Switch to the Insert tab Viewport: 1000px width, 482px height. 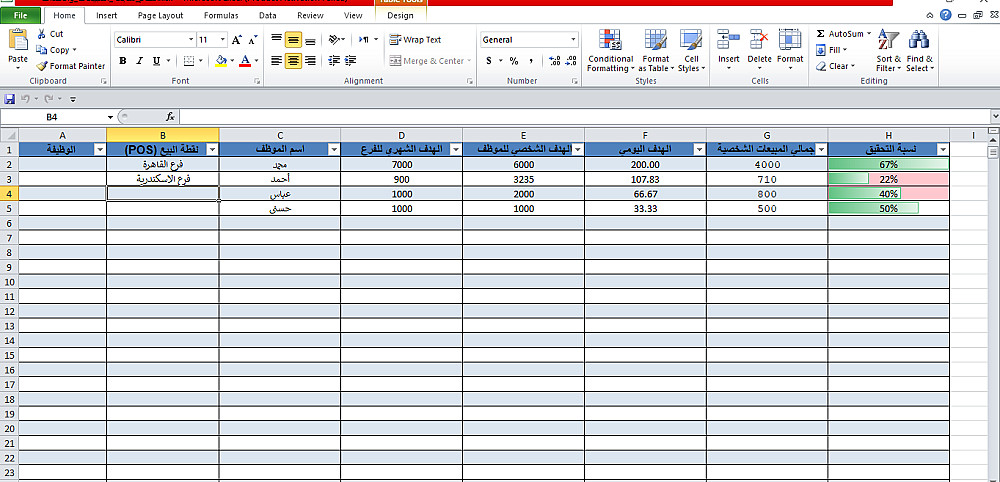click(107, 15)
